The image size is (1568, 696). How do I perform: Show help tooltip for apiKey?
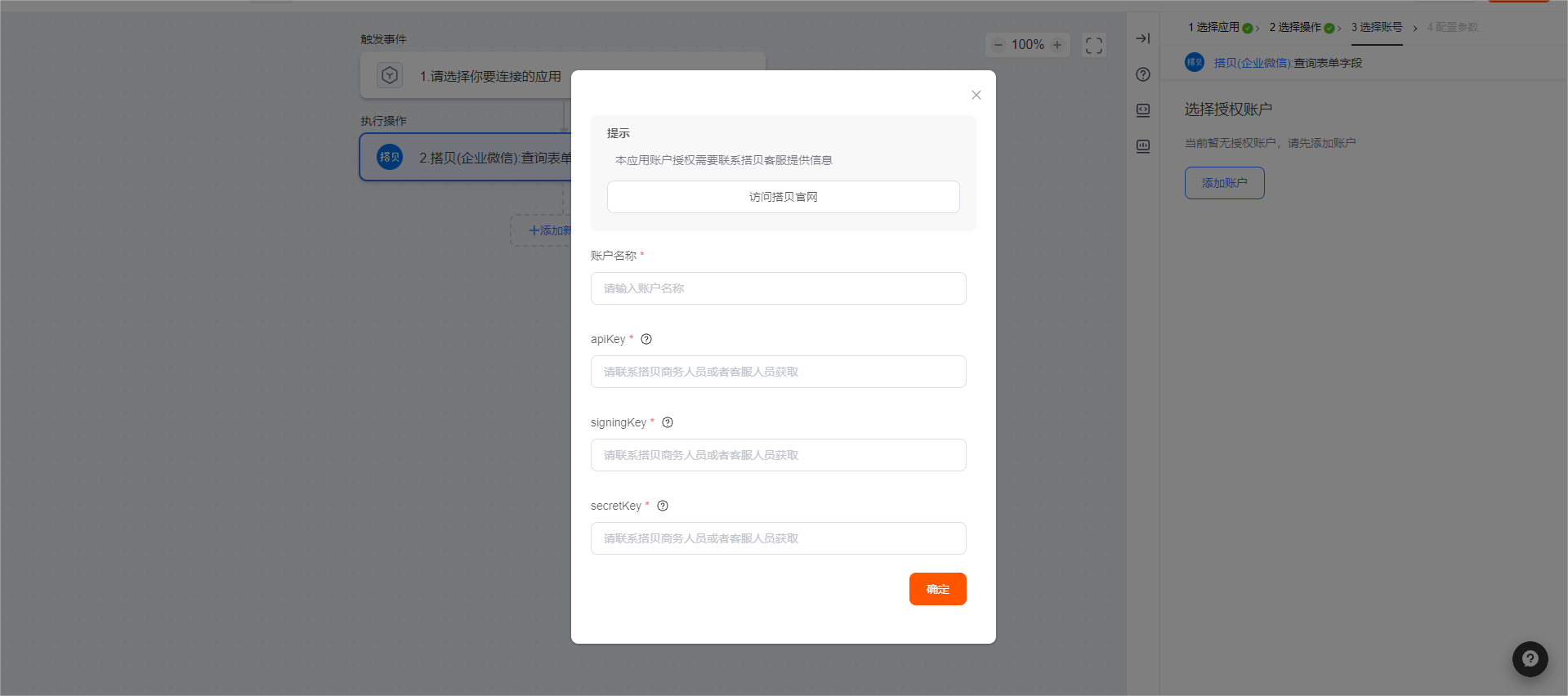[x=646, y=339]
